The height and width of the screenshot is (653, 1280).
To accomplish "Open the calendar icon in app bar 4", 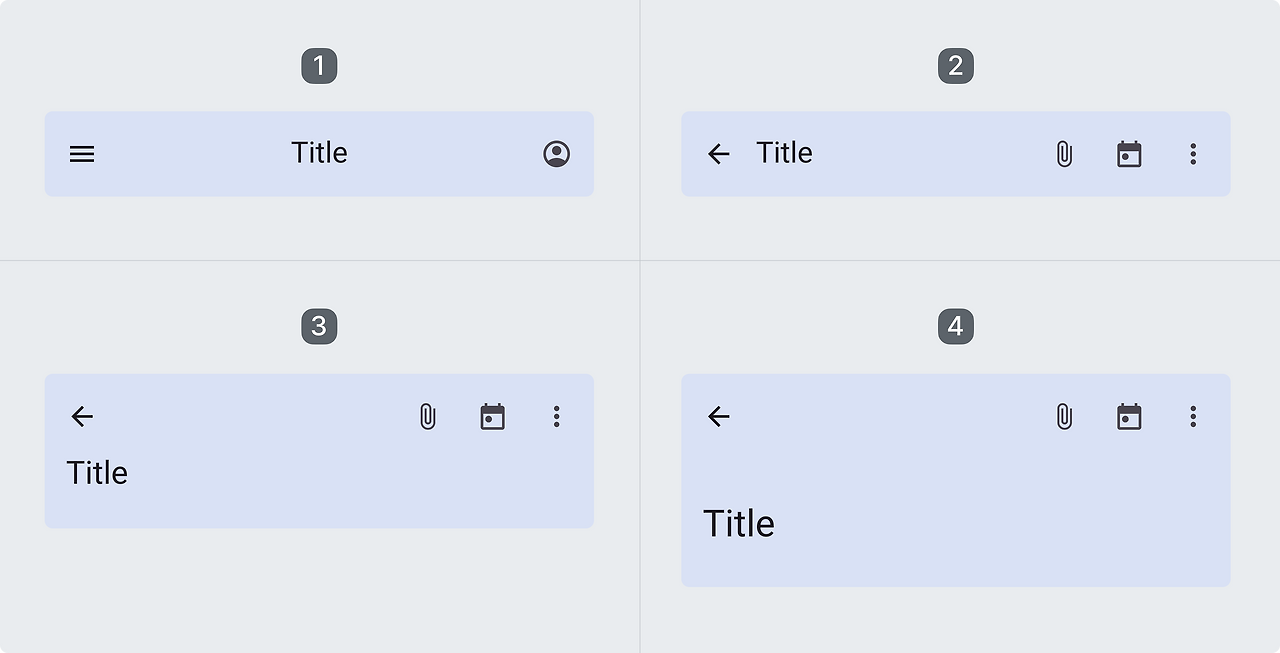I will tap(1129, 417).
